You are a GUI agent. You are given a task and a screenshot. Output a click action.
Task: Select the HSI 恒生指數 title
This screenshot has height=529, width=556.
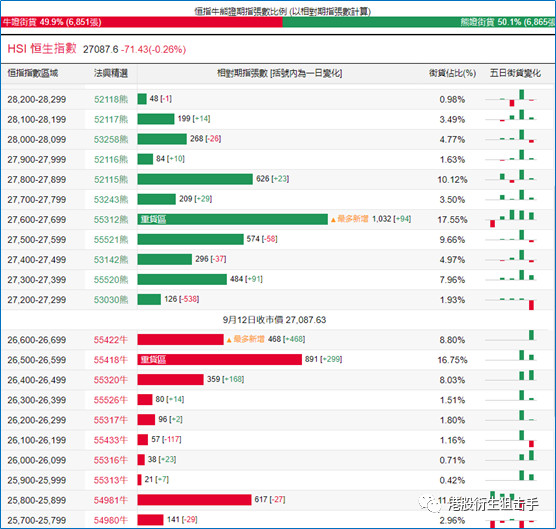pos(42,49)
